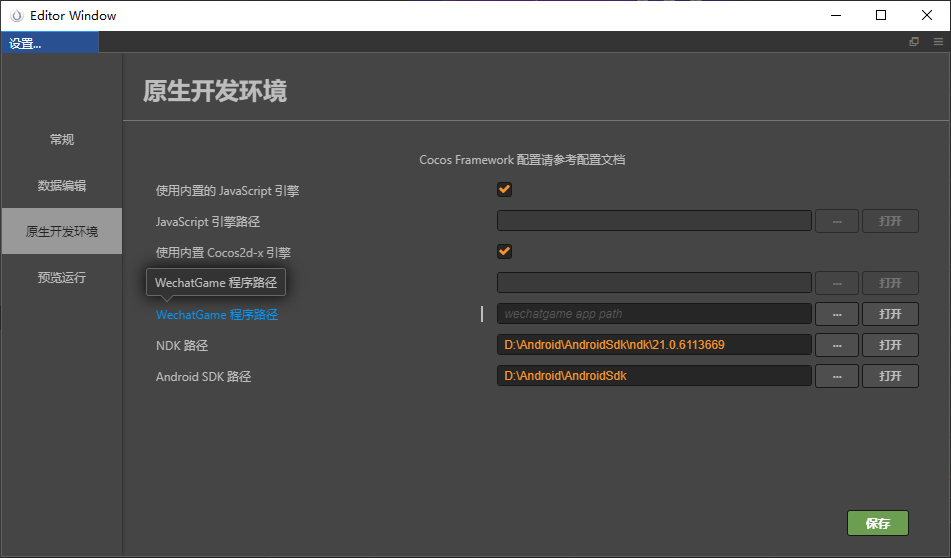
Task: Click the 使用内置的 JavaScript 引擎 label
Action: click(227, 191)
